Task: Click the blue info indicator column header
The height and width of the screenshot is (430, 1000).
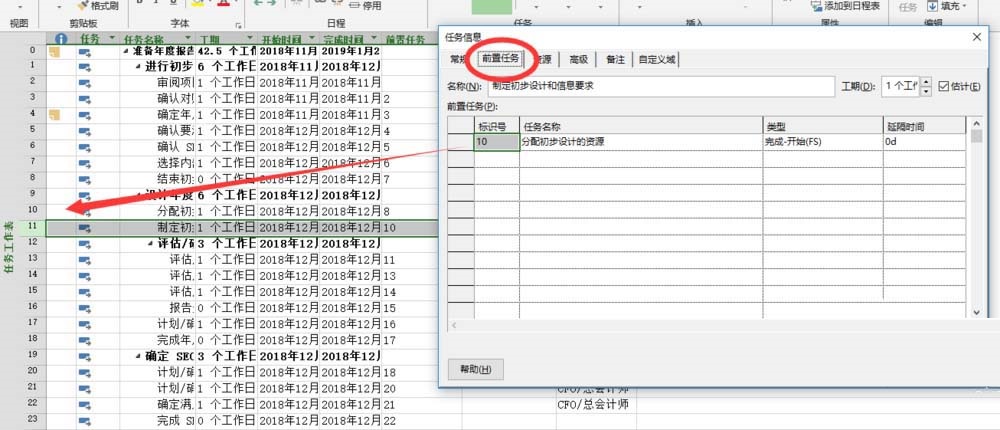Action: coord(61,38)
